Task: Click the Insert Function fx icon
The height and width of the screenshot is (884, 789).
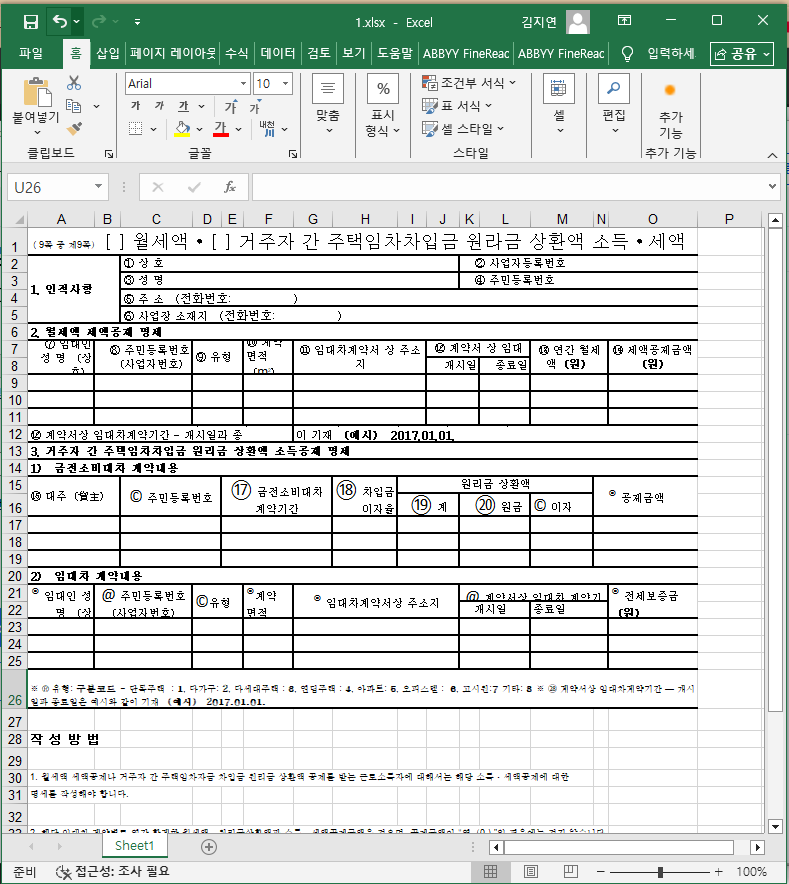Action: 230,187
